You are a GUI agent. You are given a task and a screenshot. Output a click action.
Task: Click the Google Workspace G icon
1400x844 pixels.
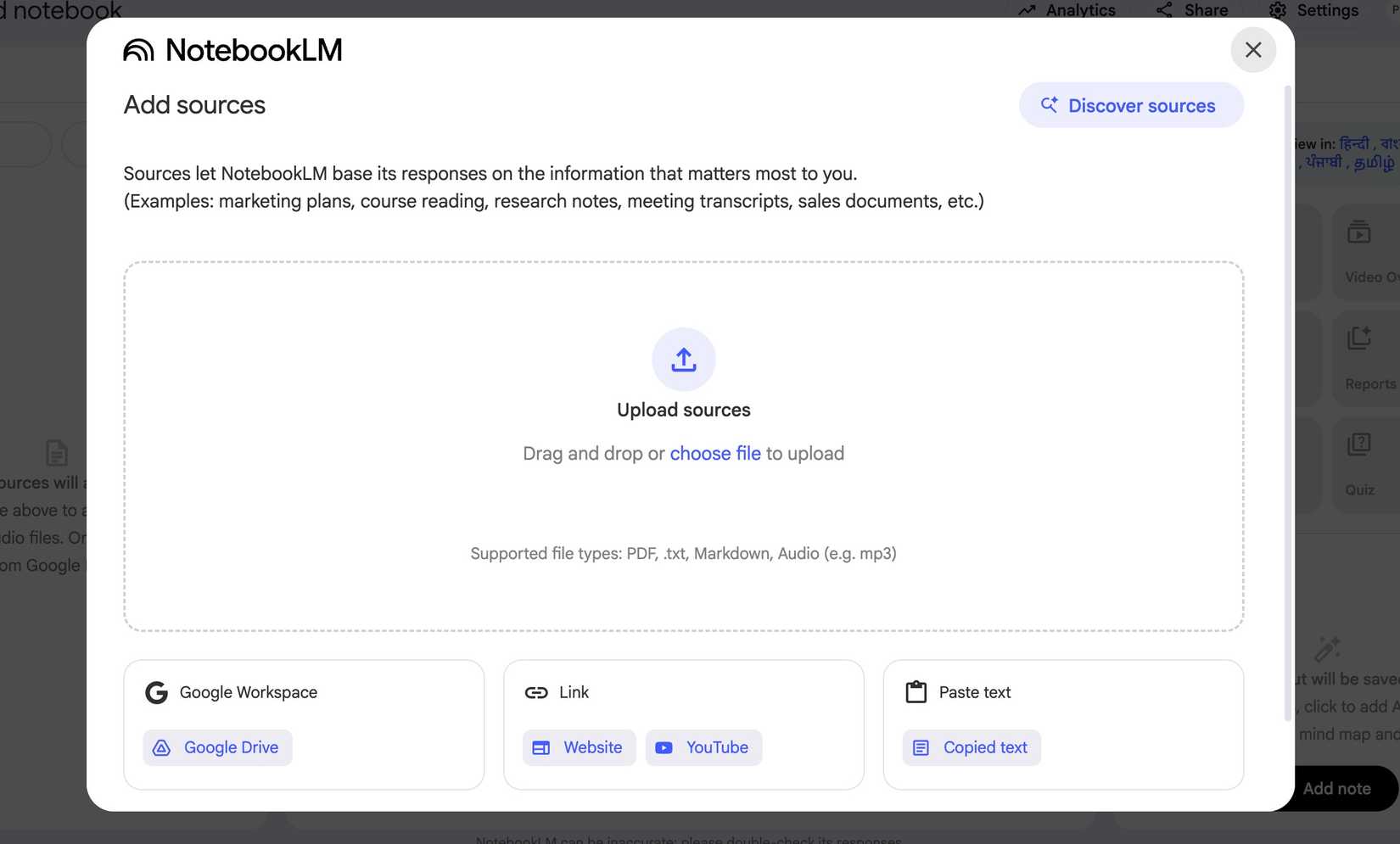156,692
